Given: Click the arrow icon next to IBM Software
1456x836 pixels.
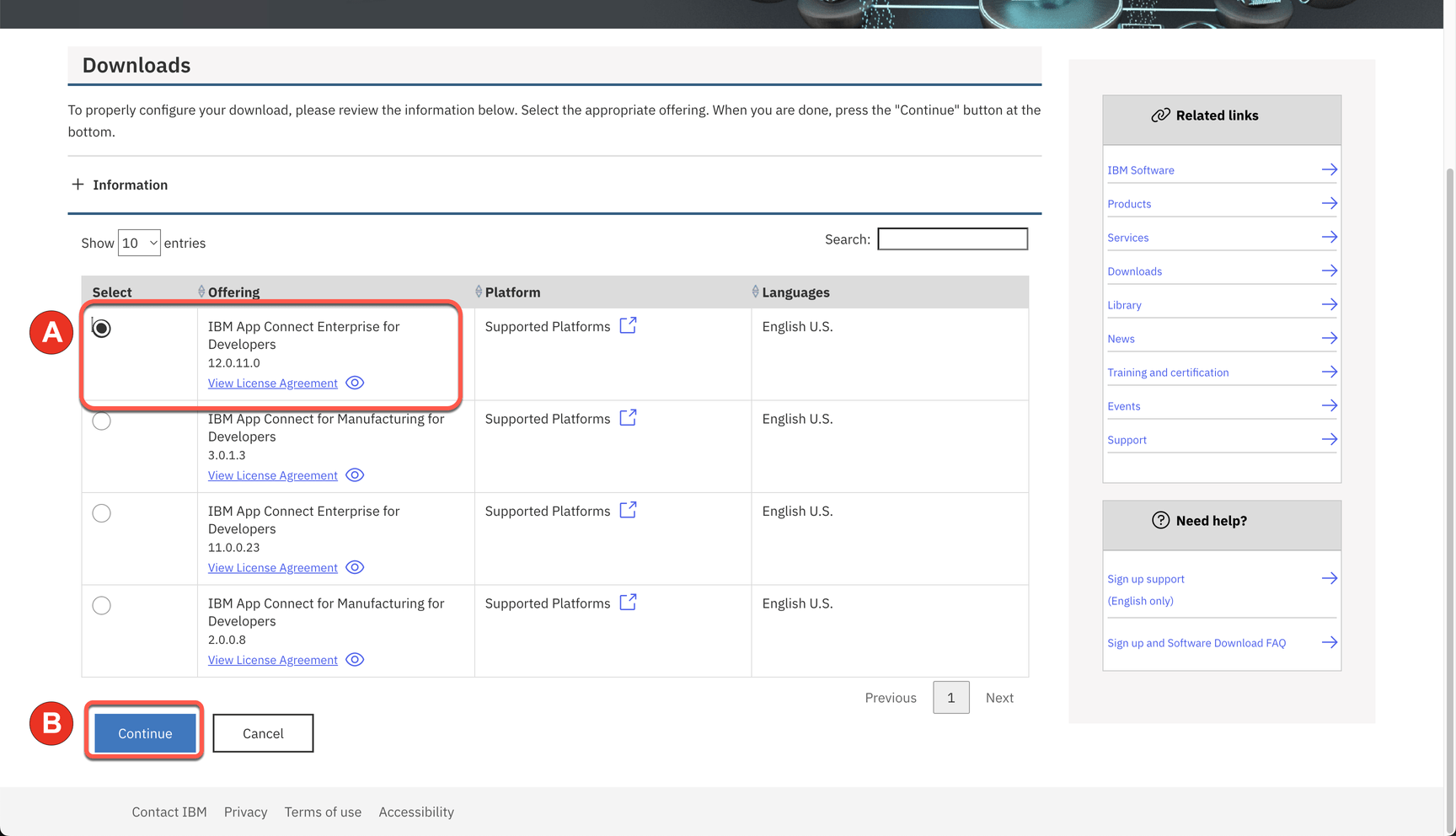Looking at the screenshot, I should click(1329, 169).
